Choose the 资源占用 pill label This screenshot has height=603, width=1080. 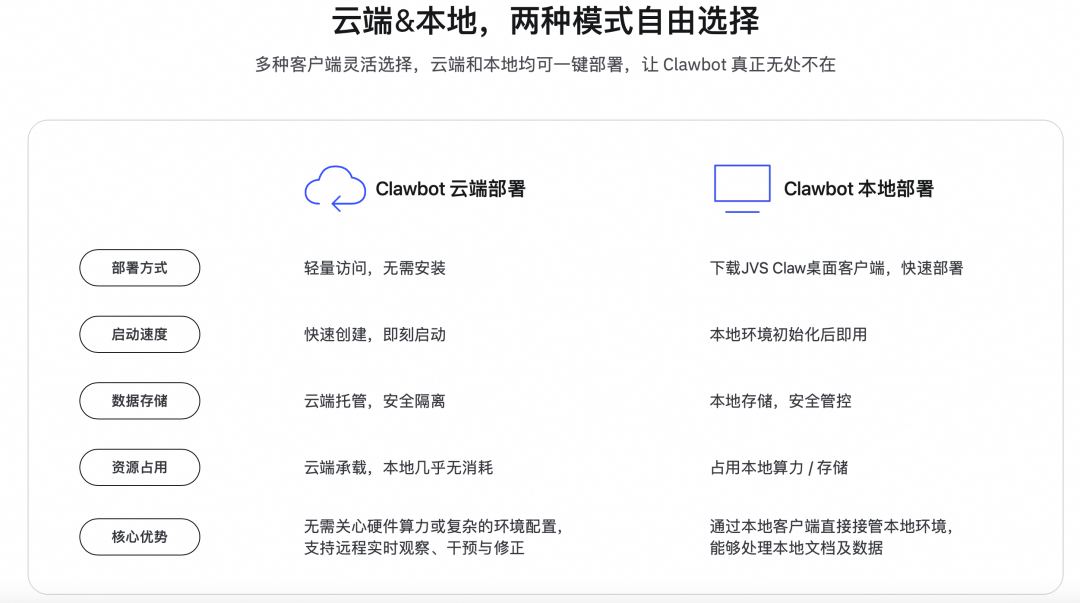(140, 467)
